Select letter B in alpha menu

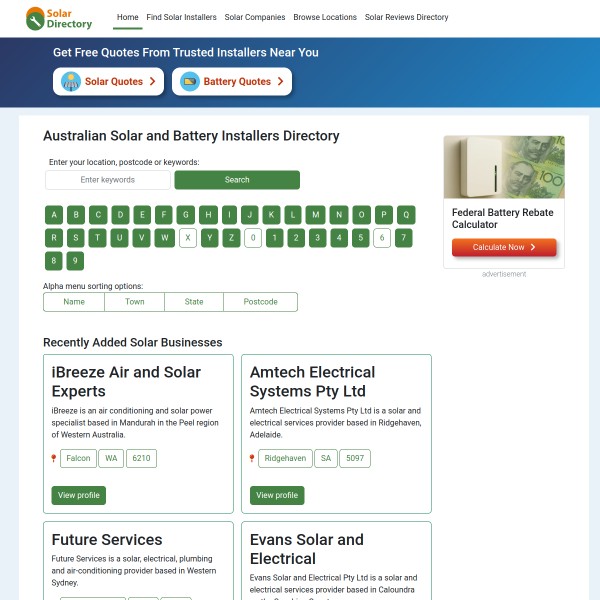76,215
